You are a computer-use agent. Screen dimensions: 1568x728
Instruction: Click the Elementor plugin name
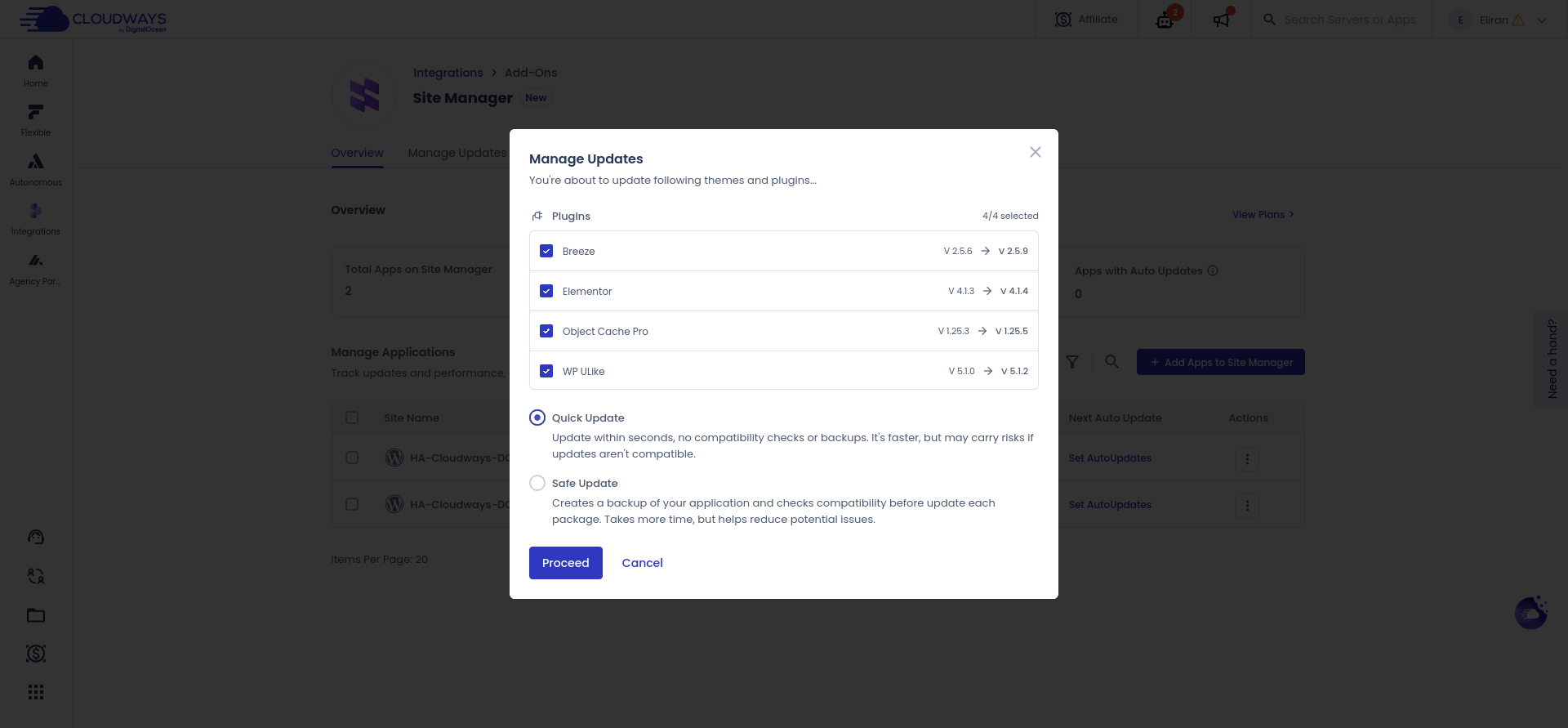(587, 291)
